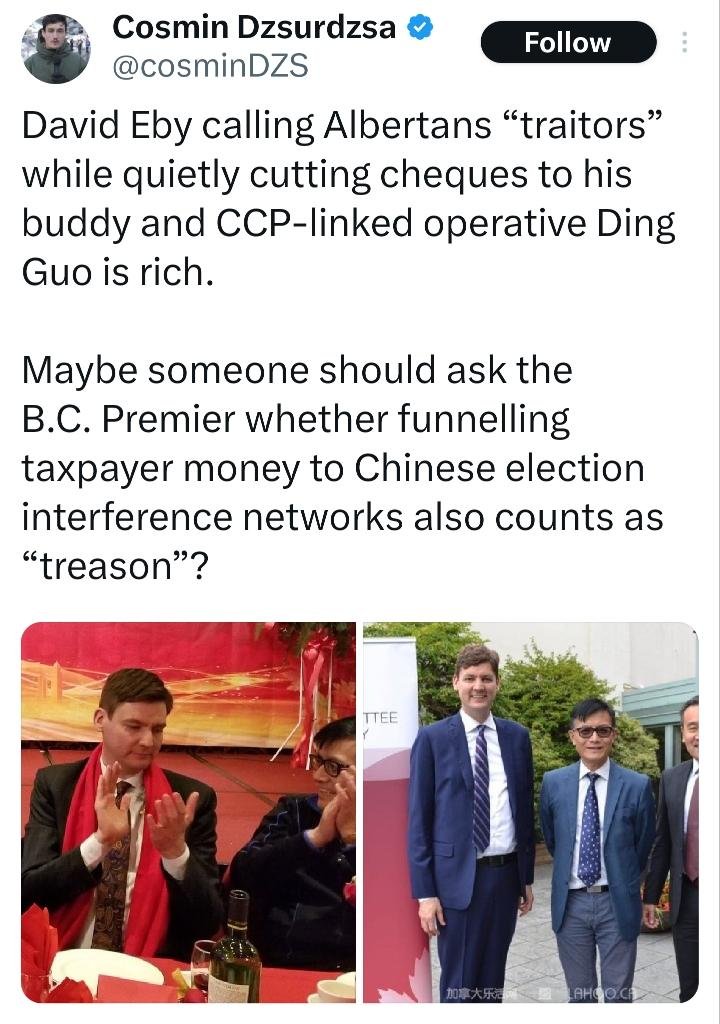Click "Maybe someone should ask the" line
Screen dimensions: 720x1024
[x=297, y=370]
